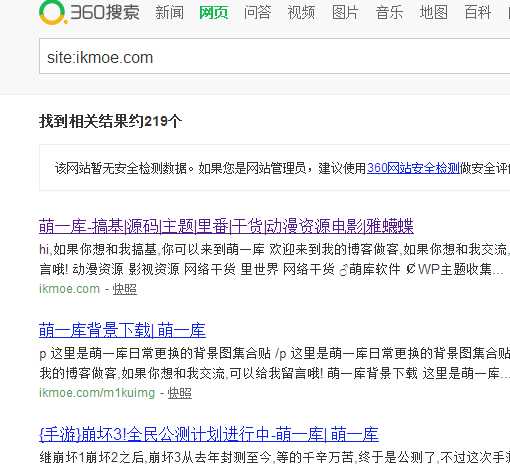This screenshot has width=510, height=465.
Task: Open the 新闻 search tab
Action: (x=169, y=13)
